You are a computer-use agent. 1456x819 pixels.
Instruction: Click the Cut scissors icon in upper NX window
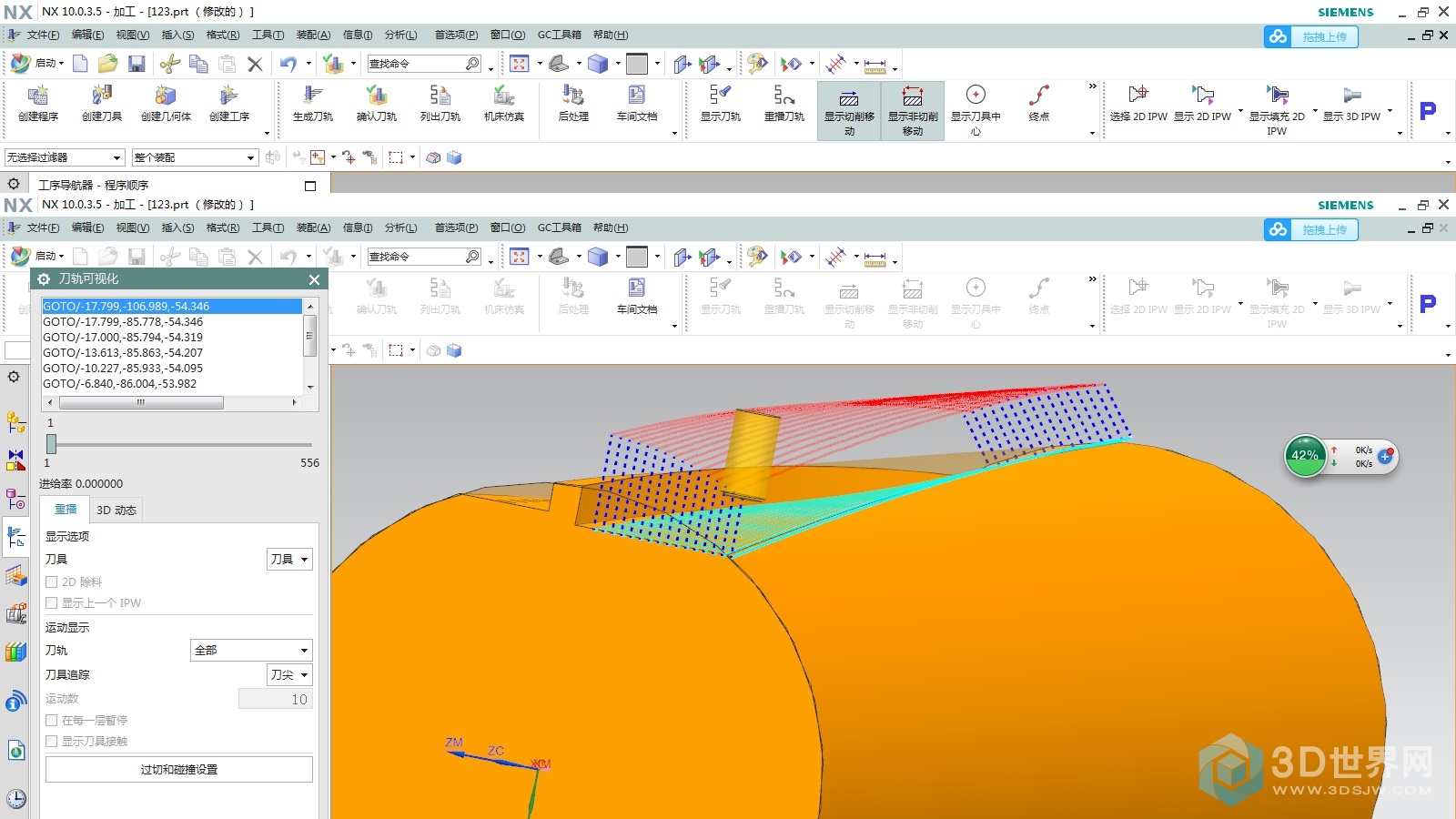click(x=169, y=64)
